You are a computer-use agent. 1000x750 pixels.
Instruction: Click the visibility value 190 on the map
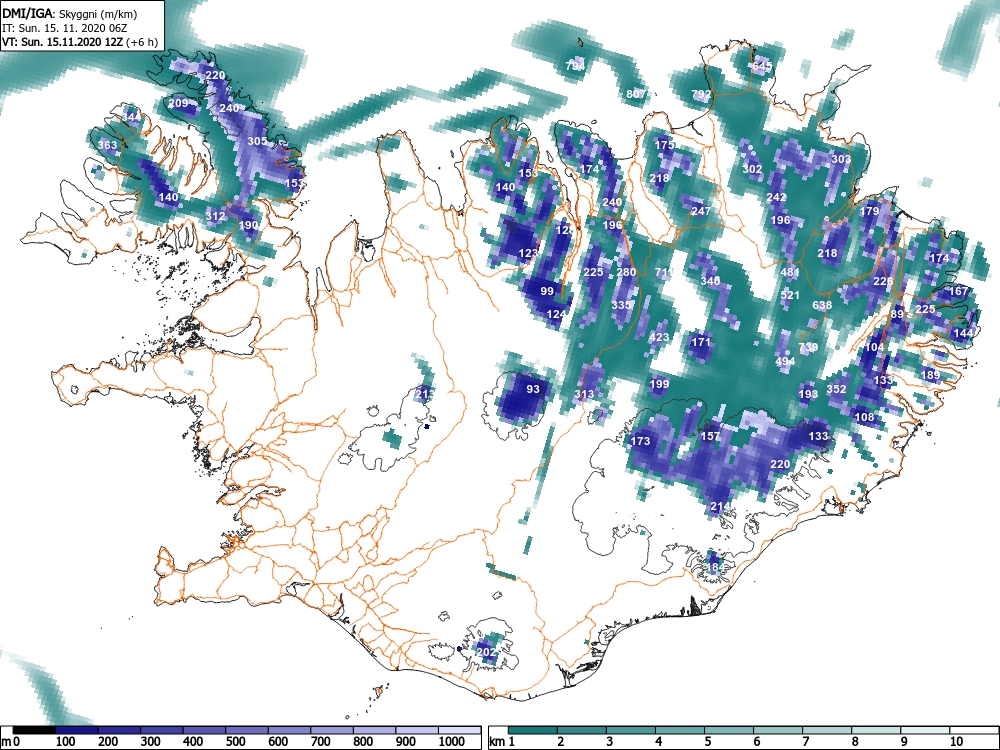pos(248,225)
